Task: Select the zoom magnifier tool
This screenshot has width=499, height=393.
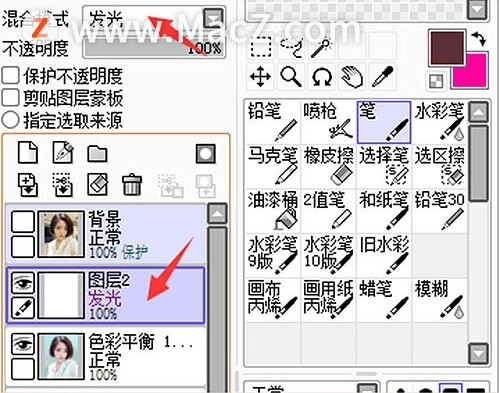Action: coord(291,77)
